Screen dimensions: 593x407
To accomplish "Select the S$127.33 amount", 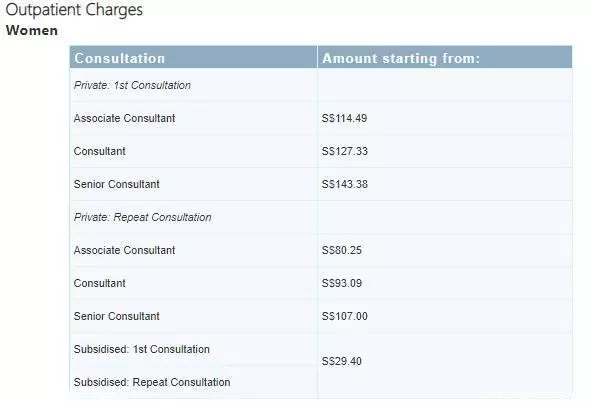I will click(x=345, y=151).
